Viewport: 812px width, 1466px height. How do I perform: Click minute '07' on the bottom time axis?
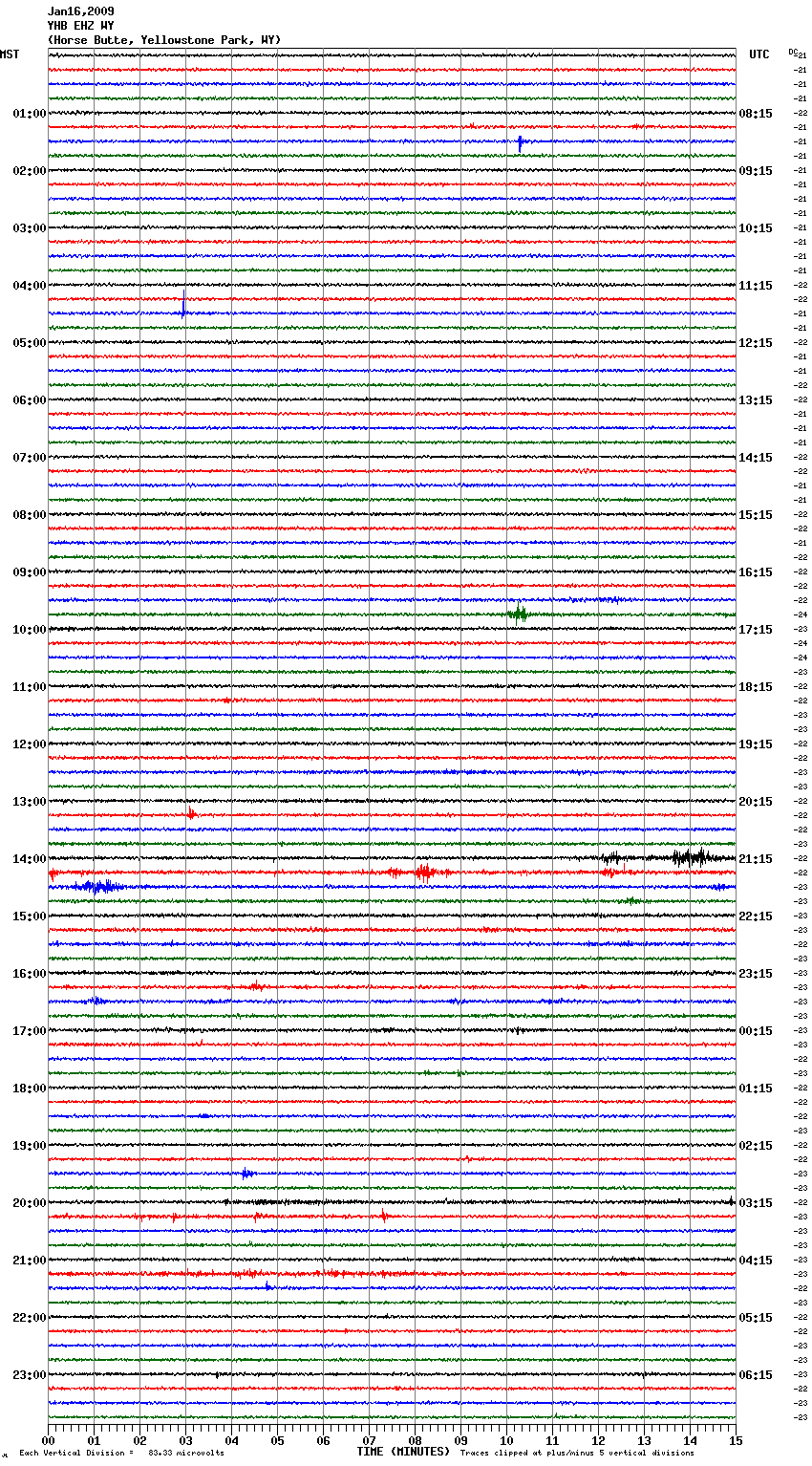(369, 1440)
